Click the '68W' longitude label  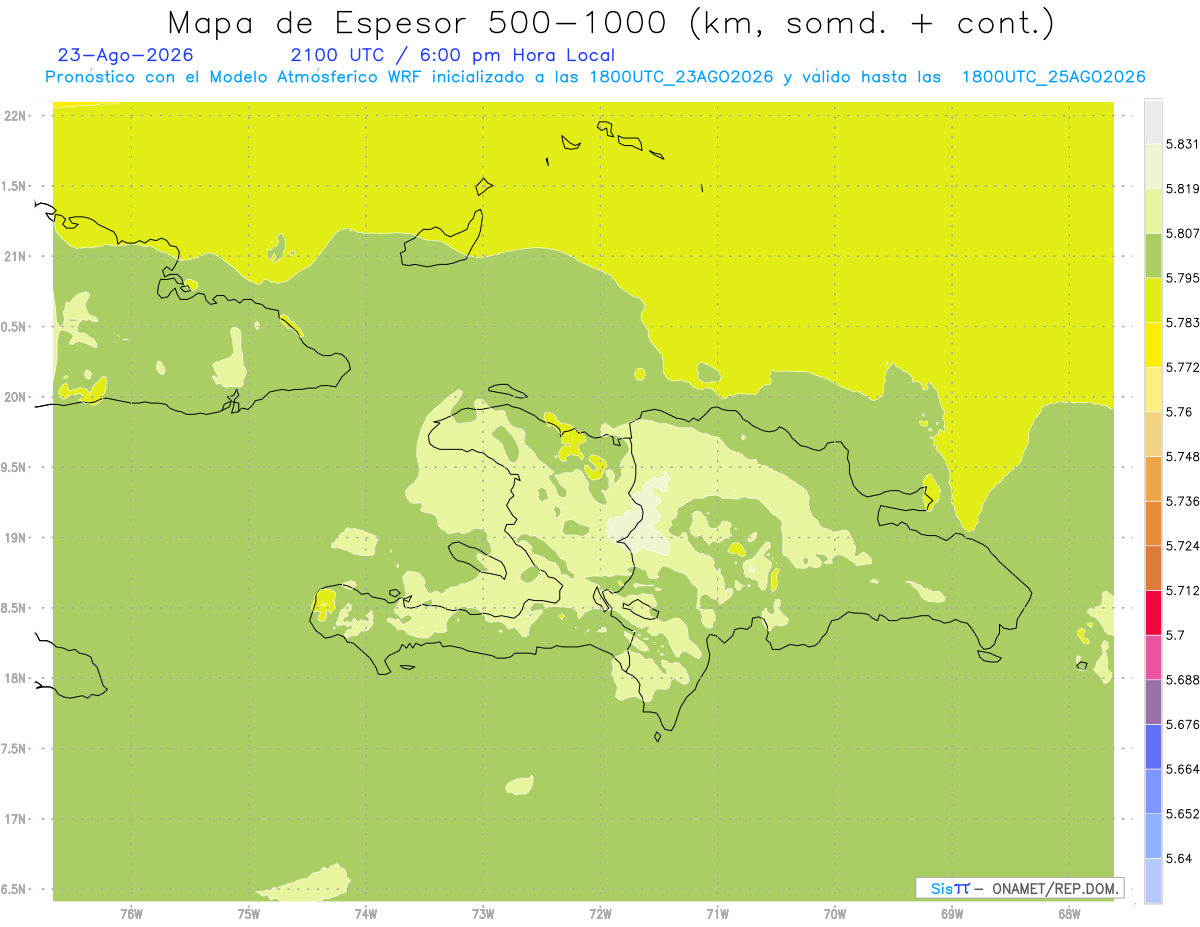pos(1069,914)
